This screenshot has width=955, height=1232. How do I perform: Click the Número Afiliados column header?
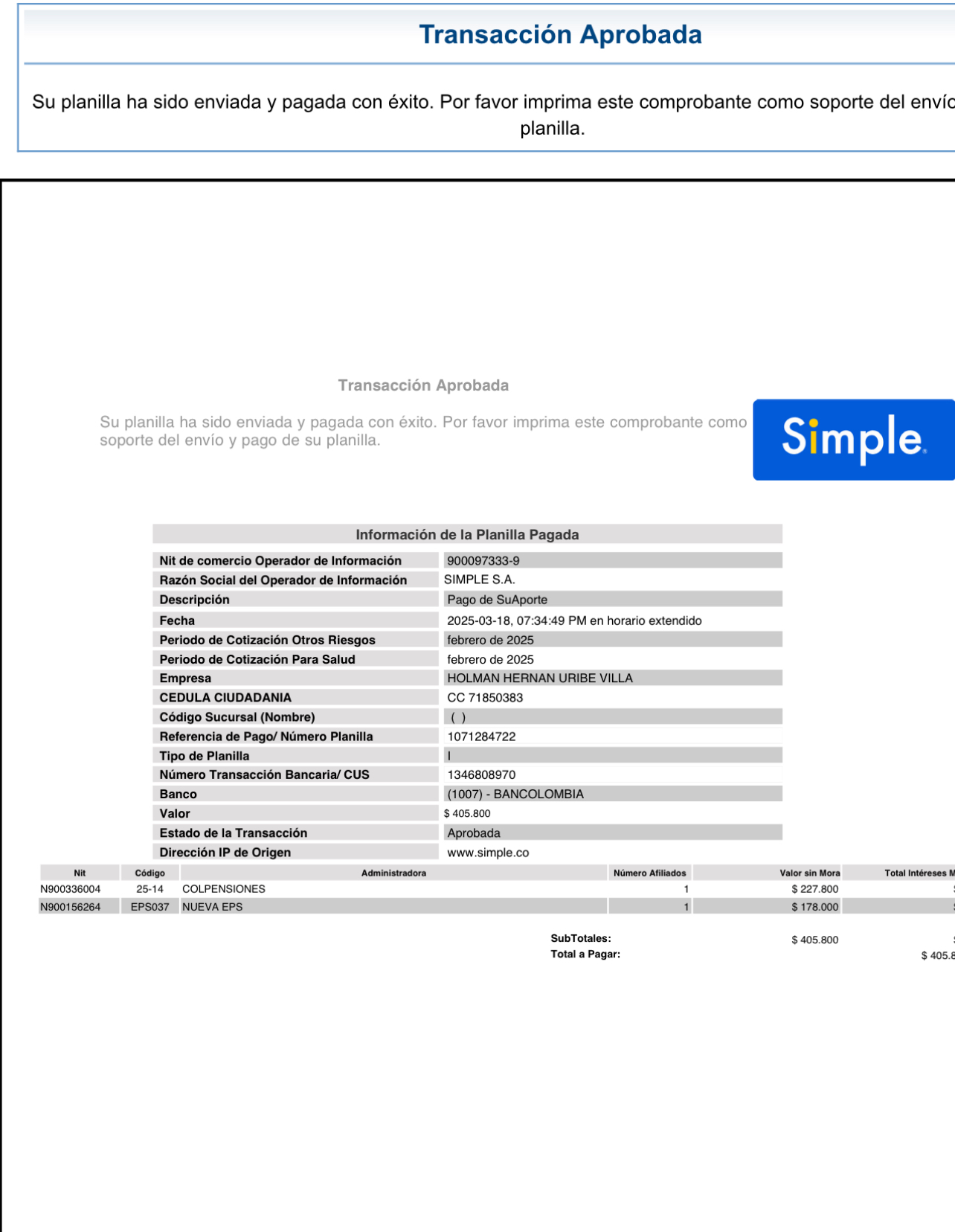tap(649, 873)
